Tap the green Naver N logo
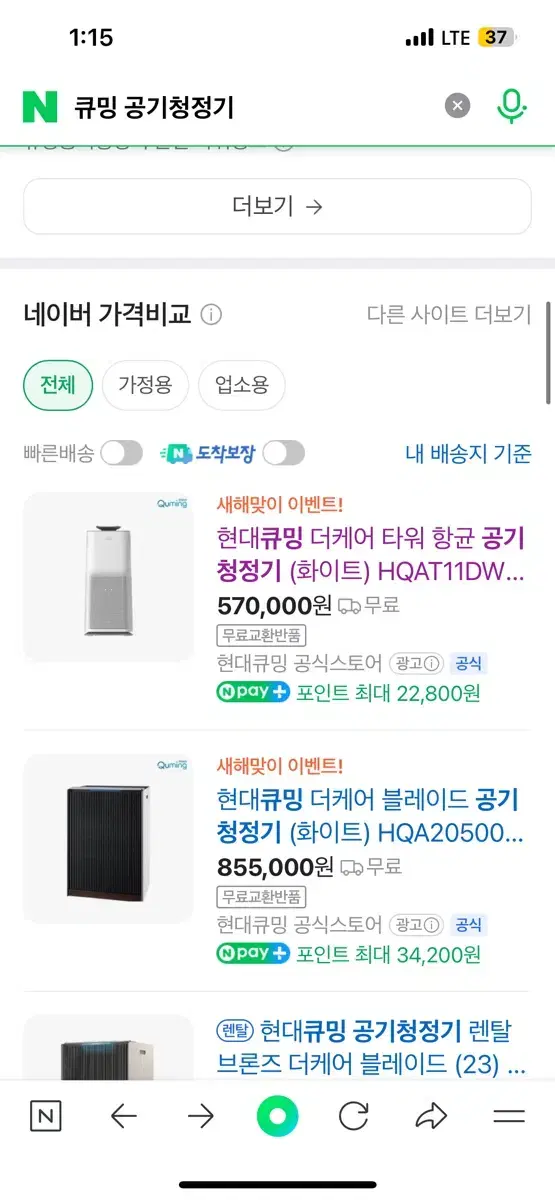The height and width of the screenshot is (1200, 555). (40, 106)
